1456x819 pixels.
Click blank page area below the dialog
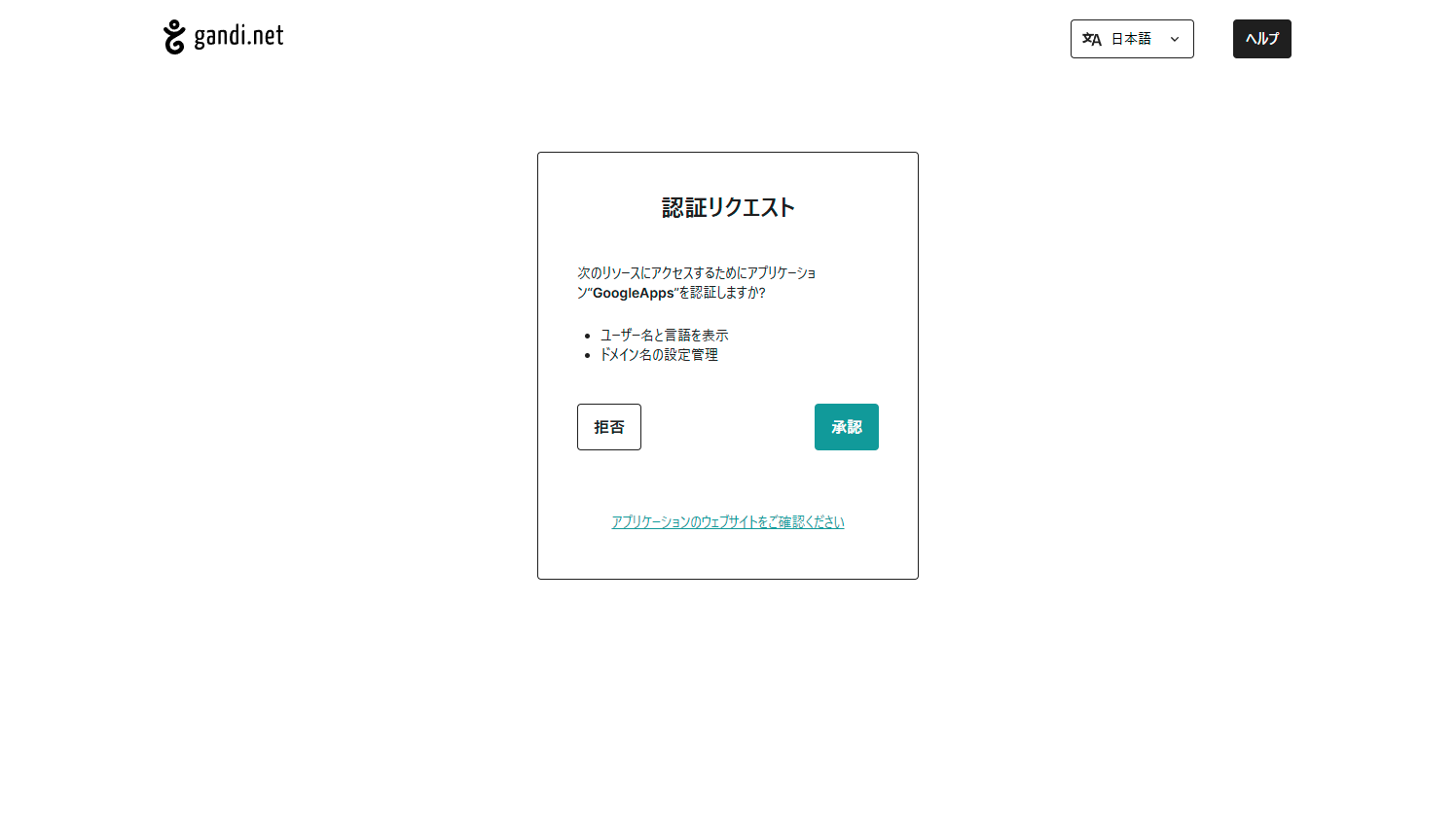click(x=727, y=700)
